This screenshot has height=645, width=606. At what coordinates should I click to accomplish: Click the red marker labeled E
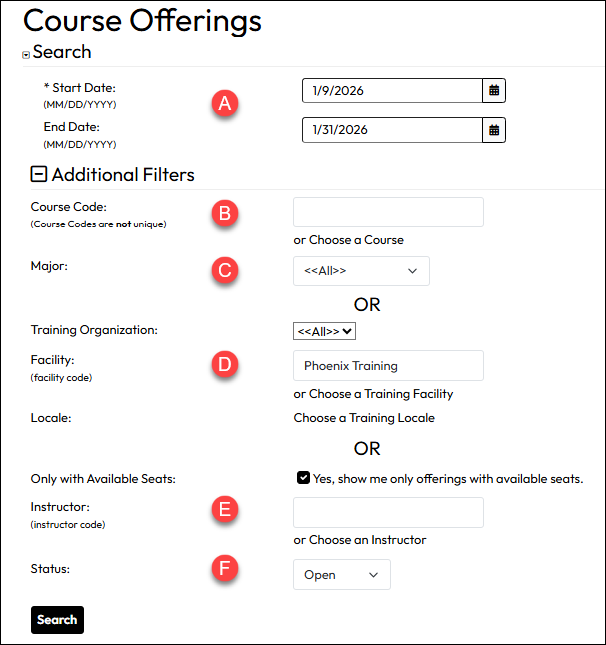tap(227, 510)
